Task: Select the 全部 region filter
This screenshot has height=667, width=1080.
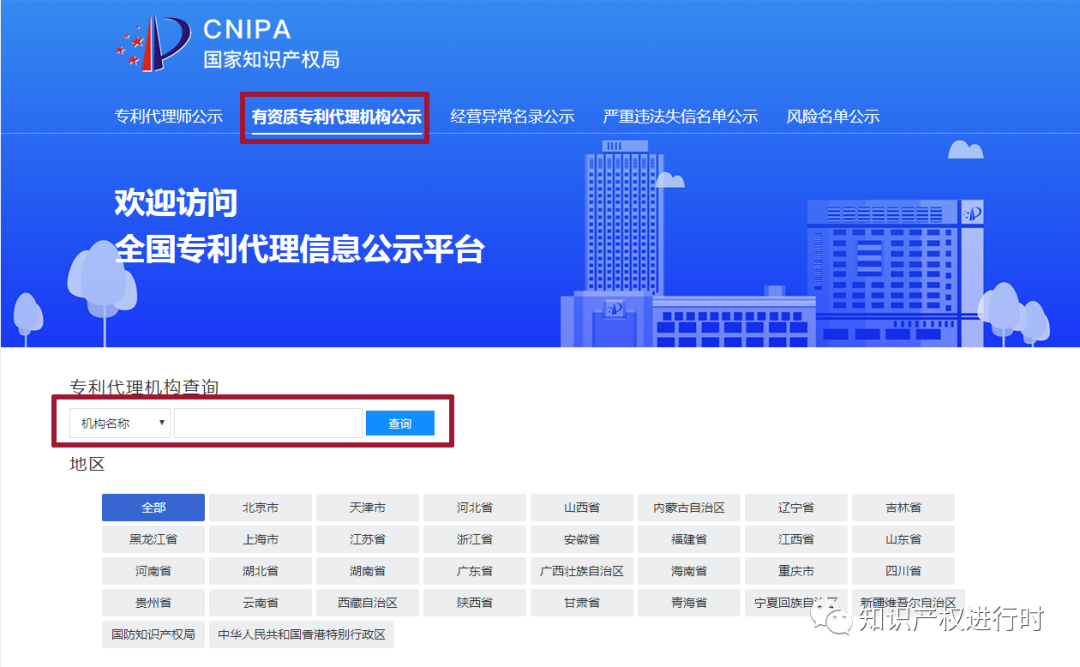Action: click(x=152, y=507)
